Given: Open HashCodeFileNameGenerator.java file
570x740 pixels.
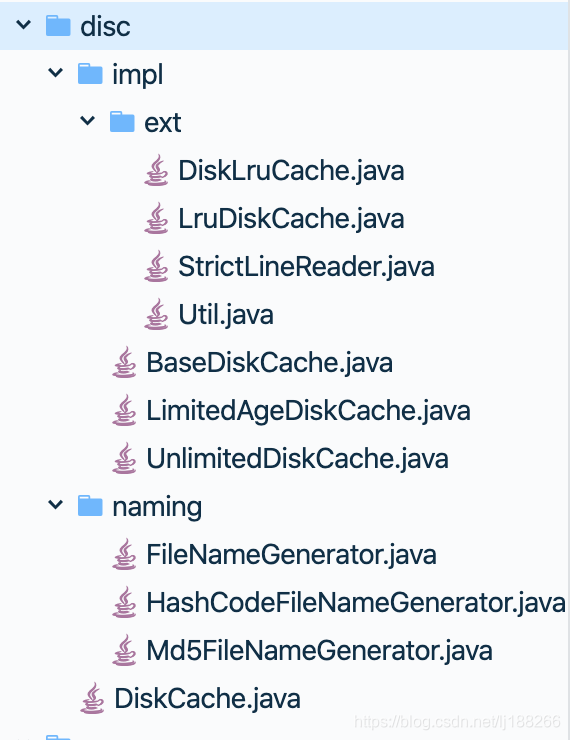Looking at the screenshot, I should [356, 603].
